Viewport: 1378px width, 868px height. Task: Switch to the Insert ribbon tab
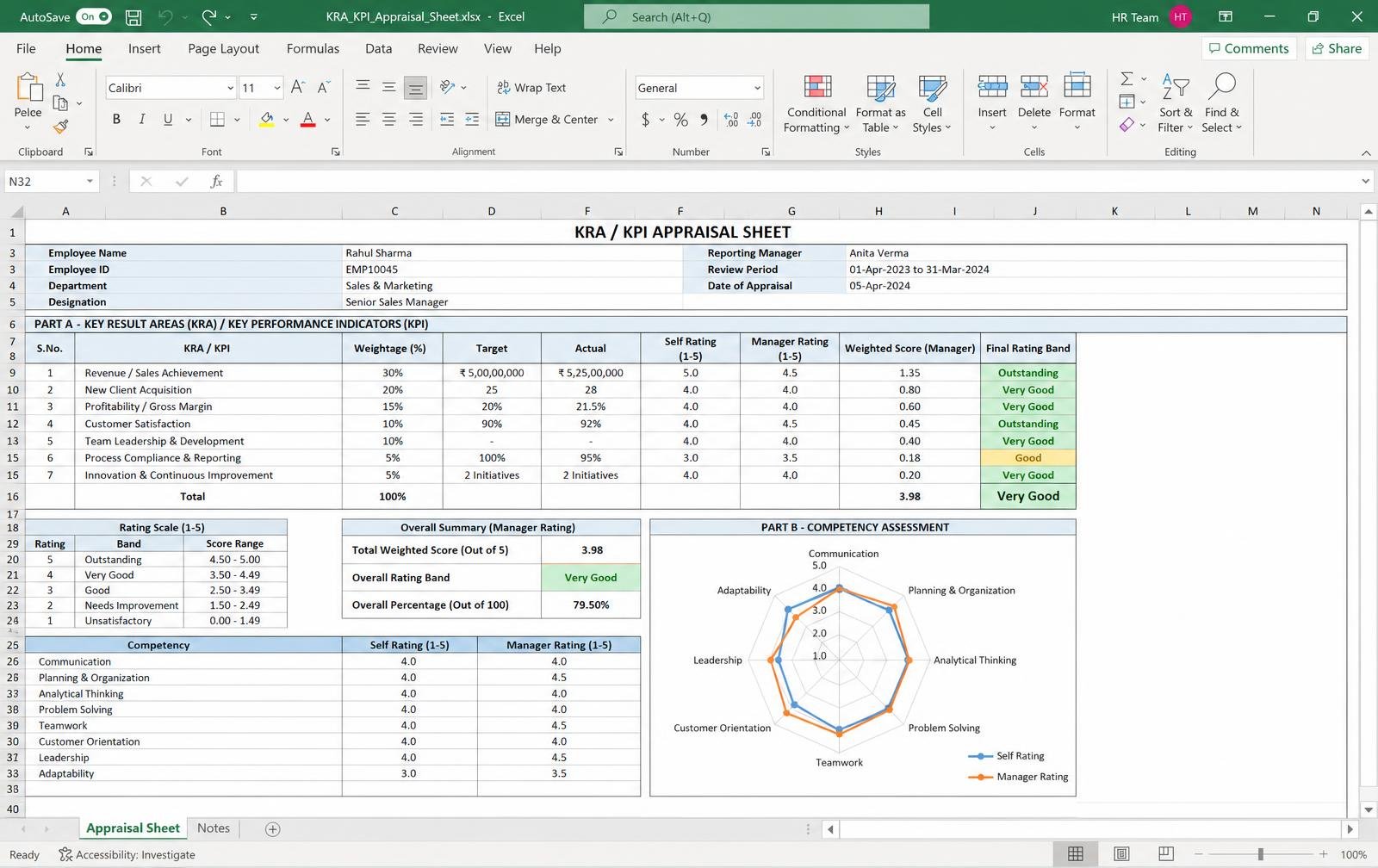[x=144, y=48]
